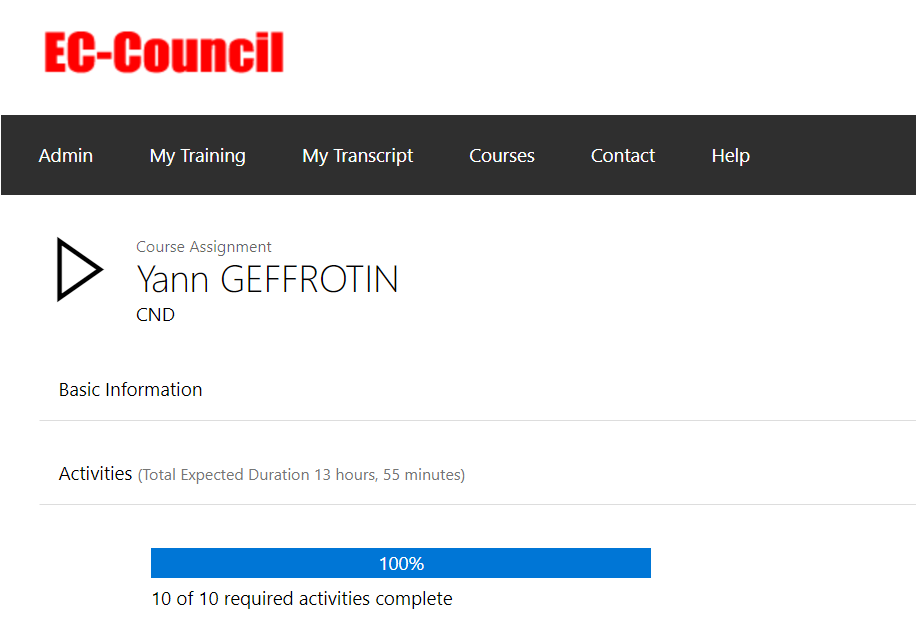The image size is (916, 636).
Task: Click the Yann GEFFROTIN course title
Action: [x=268, y=279]
